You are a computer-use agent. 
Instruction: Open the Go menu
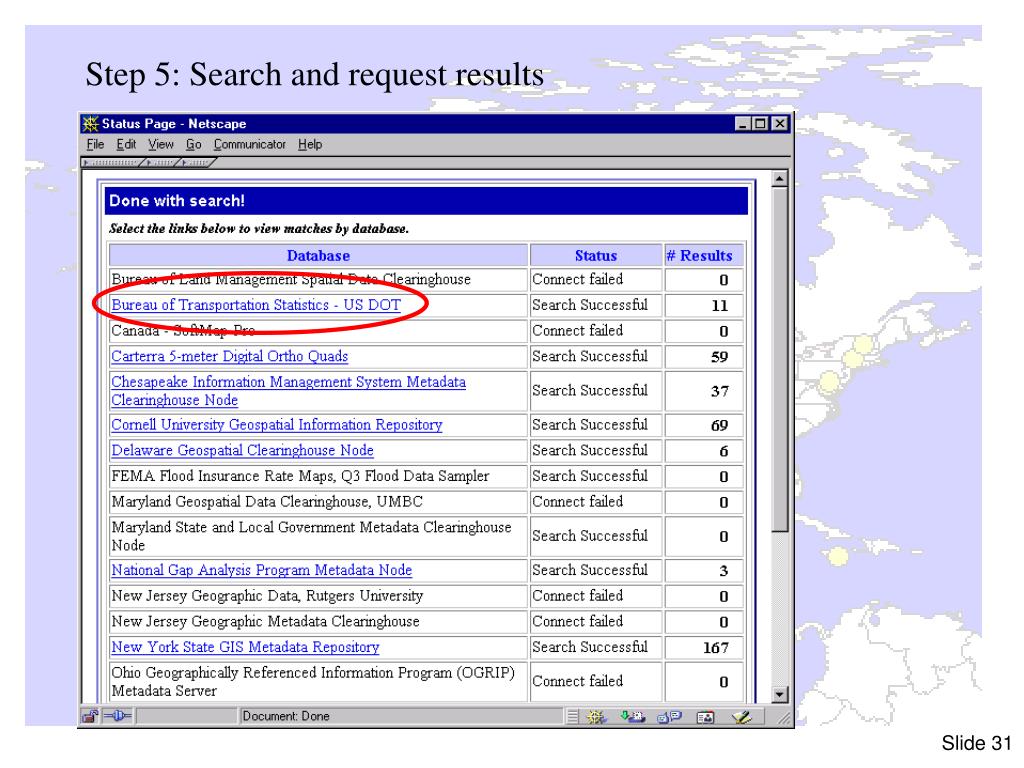[193, 144]
